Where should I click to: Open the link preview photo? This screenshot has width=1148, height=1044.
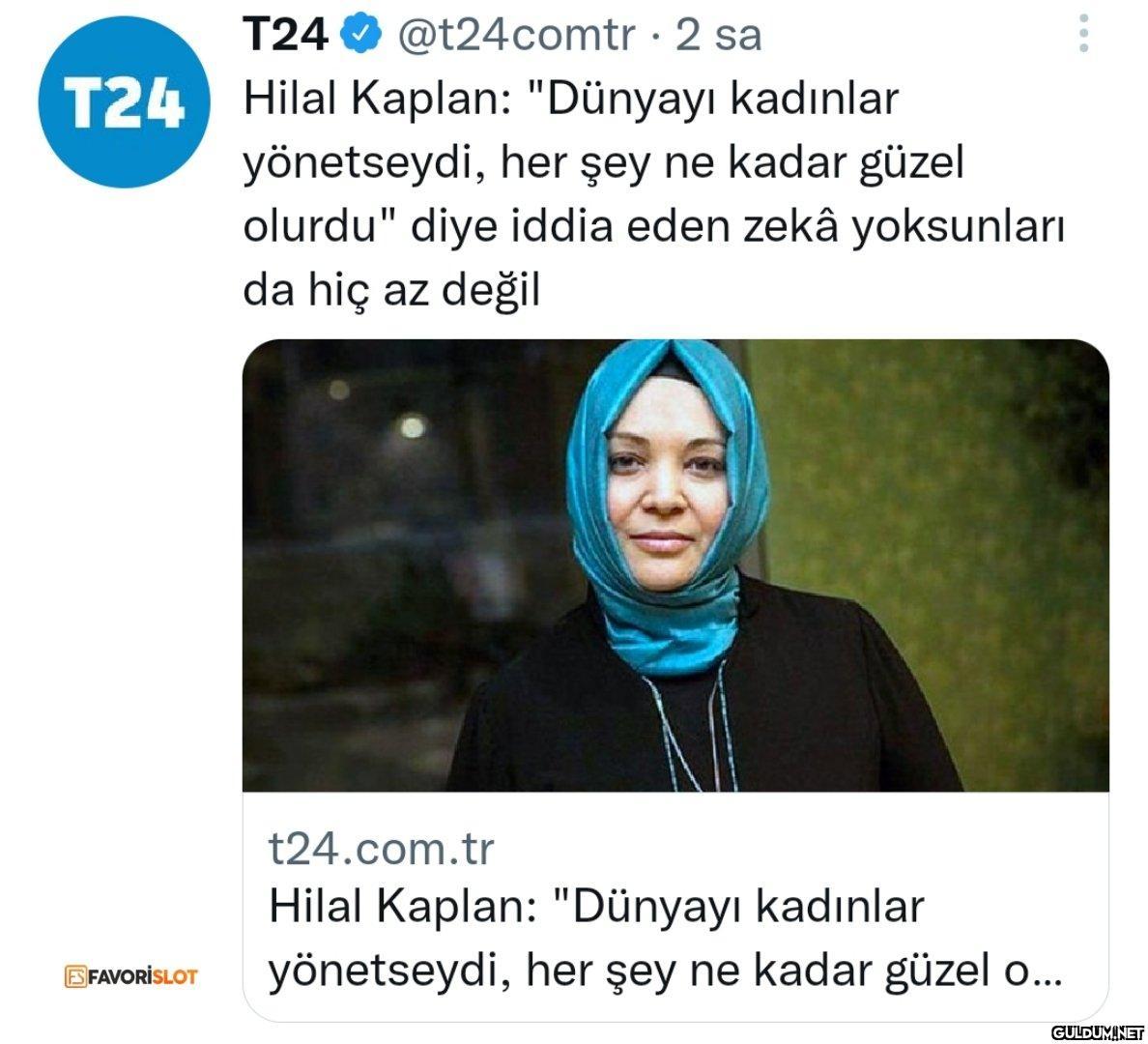pyautogui.click(x=675, y=565)
